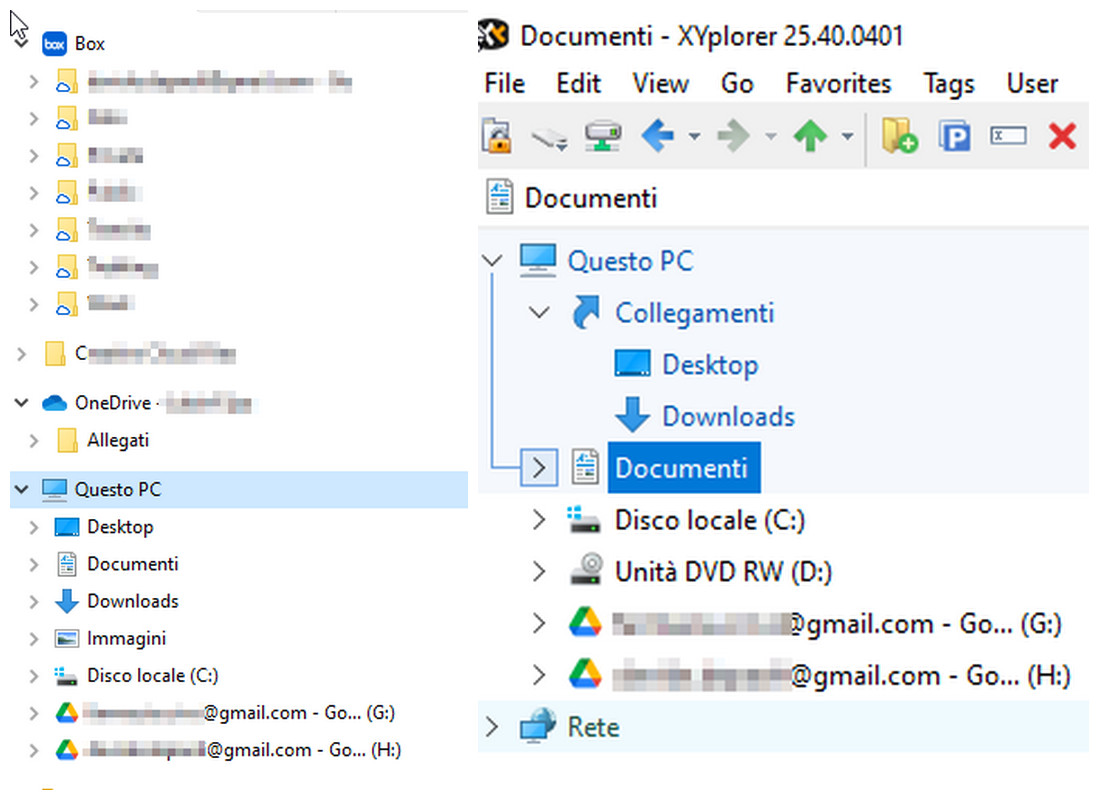Go forward with the gray right arrow
This screenshot has width=1099, height=800.
coord(734,135)
